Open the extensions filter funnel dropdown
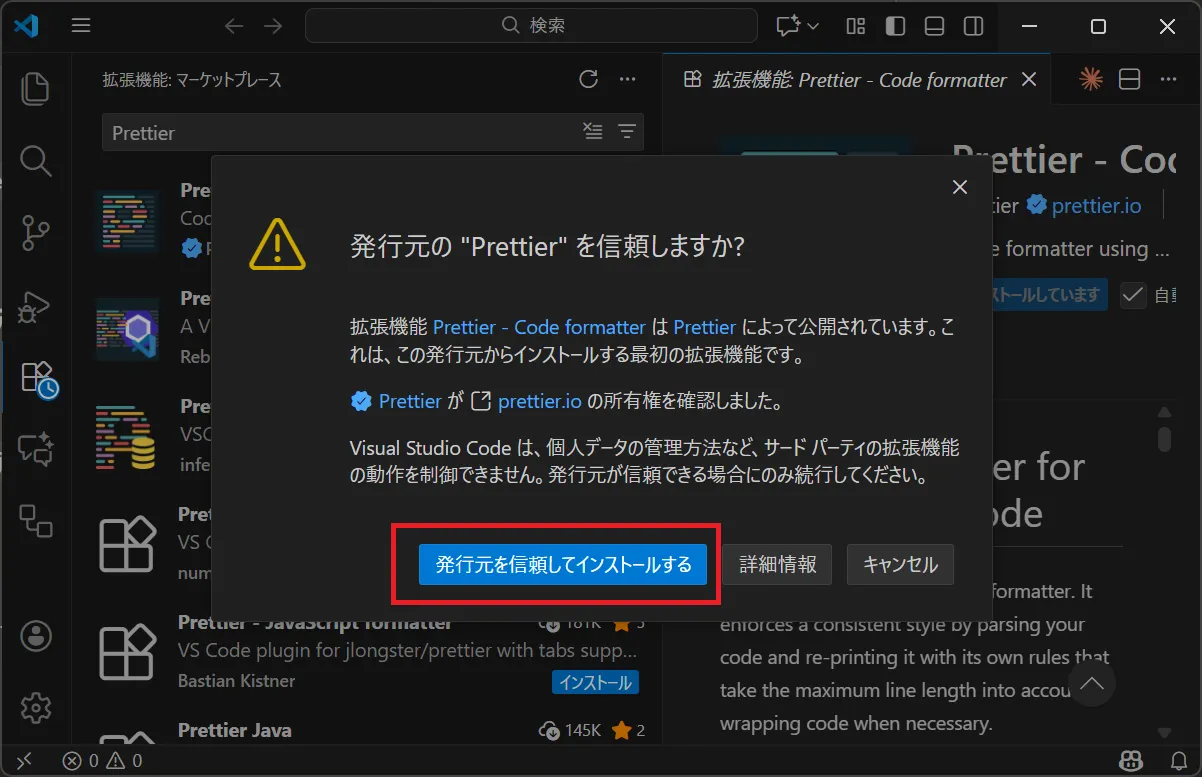 (x=626, y=131)
